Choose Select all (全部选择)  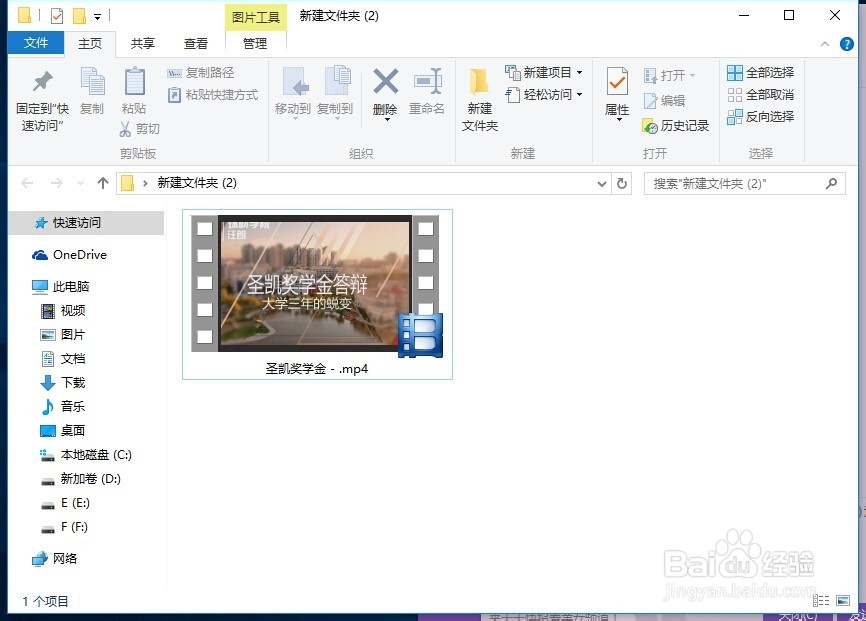(761, 72)
